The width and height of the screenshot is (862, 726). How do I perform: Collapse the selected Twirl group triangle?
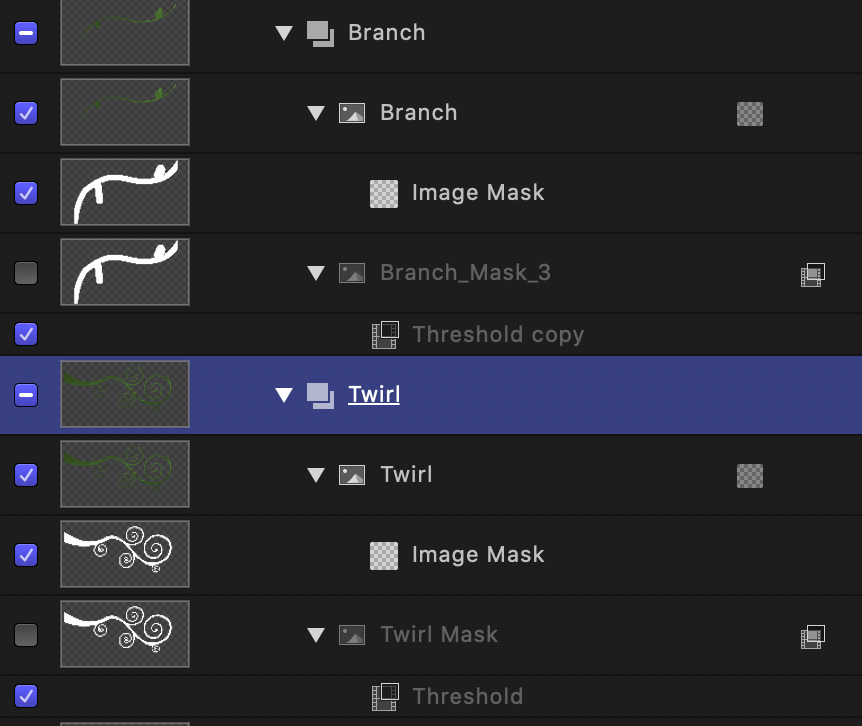(284, 395)
